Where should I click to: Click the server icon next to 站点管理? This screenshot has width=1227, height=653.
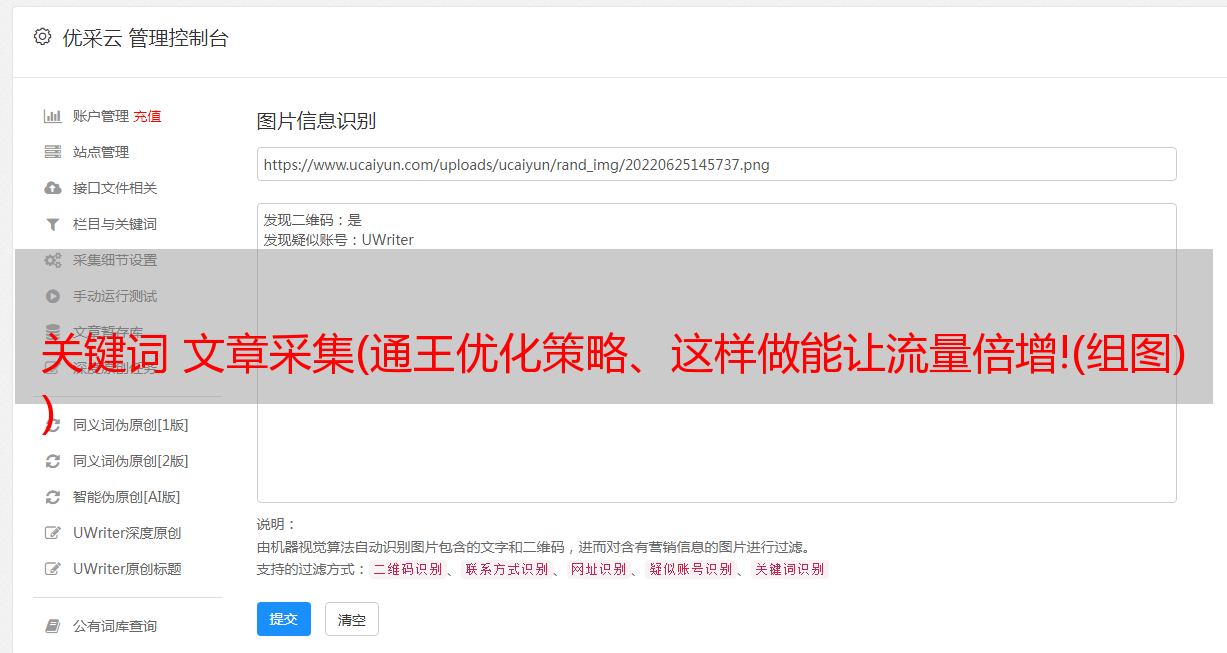click(53, 152)
